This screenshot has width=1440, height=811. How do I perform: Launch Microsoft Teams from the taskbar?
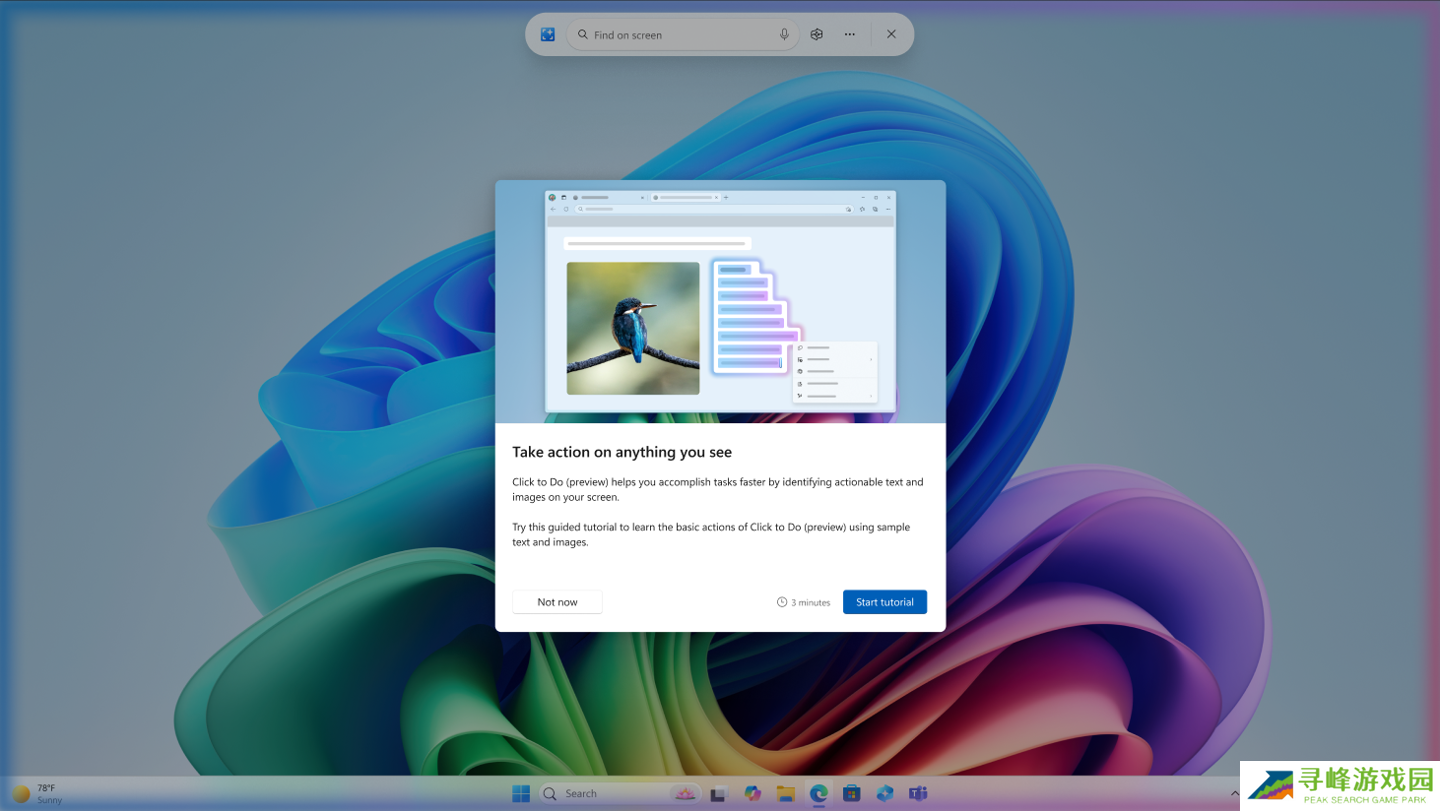click(918, 793)
